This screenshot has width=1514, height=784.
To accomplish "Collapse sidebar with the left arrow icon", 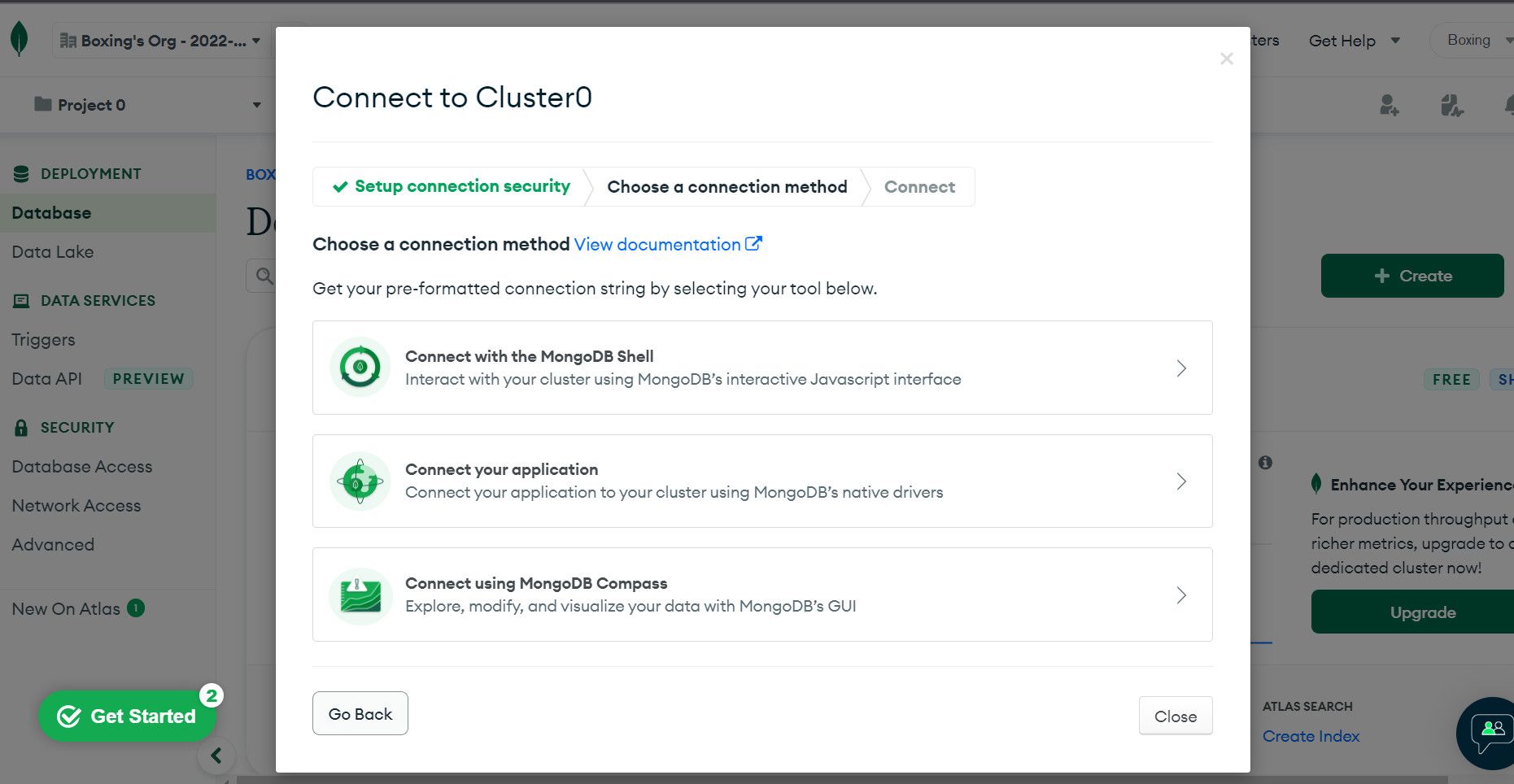I will [216, 756].
